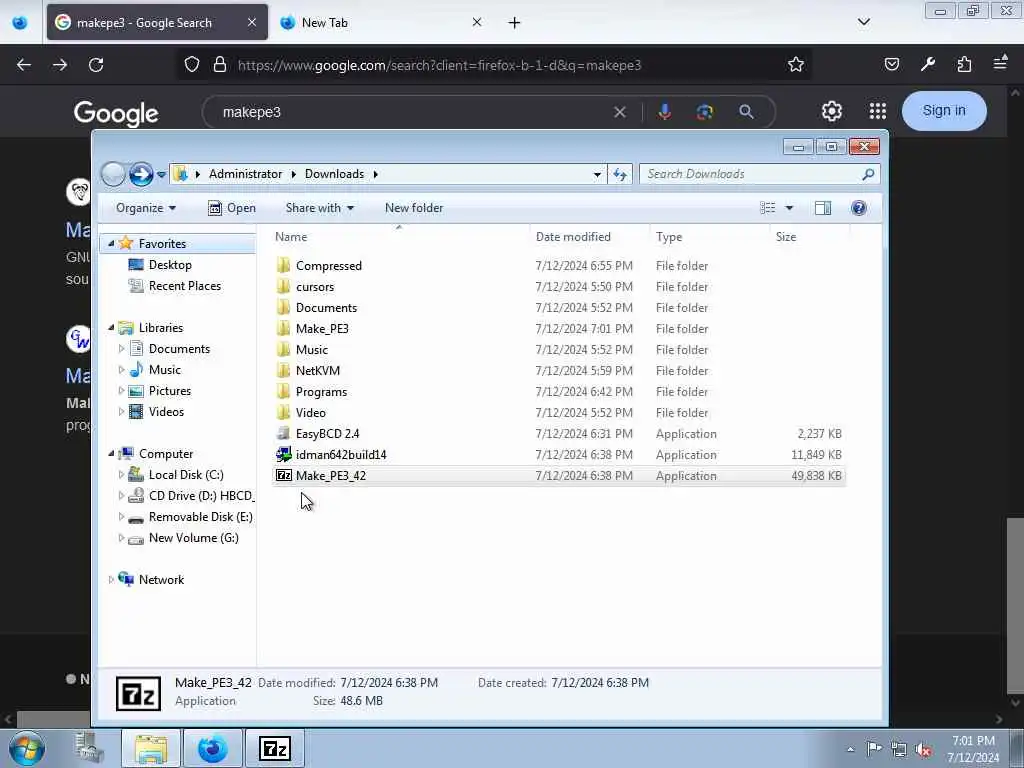Open the view options dropdown arrow
This screenshot has height=768, width=1024.
click(x=789, y=208)
